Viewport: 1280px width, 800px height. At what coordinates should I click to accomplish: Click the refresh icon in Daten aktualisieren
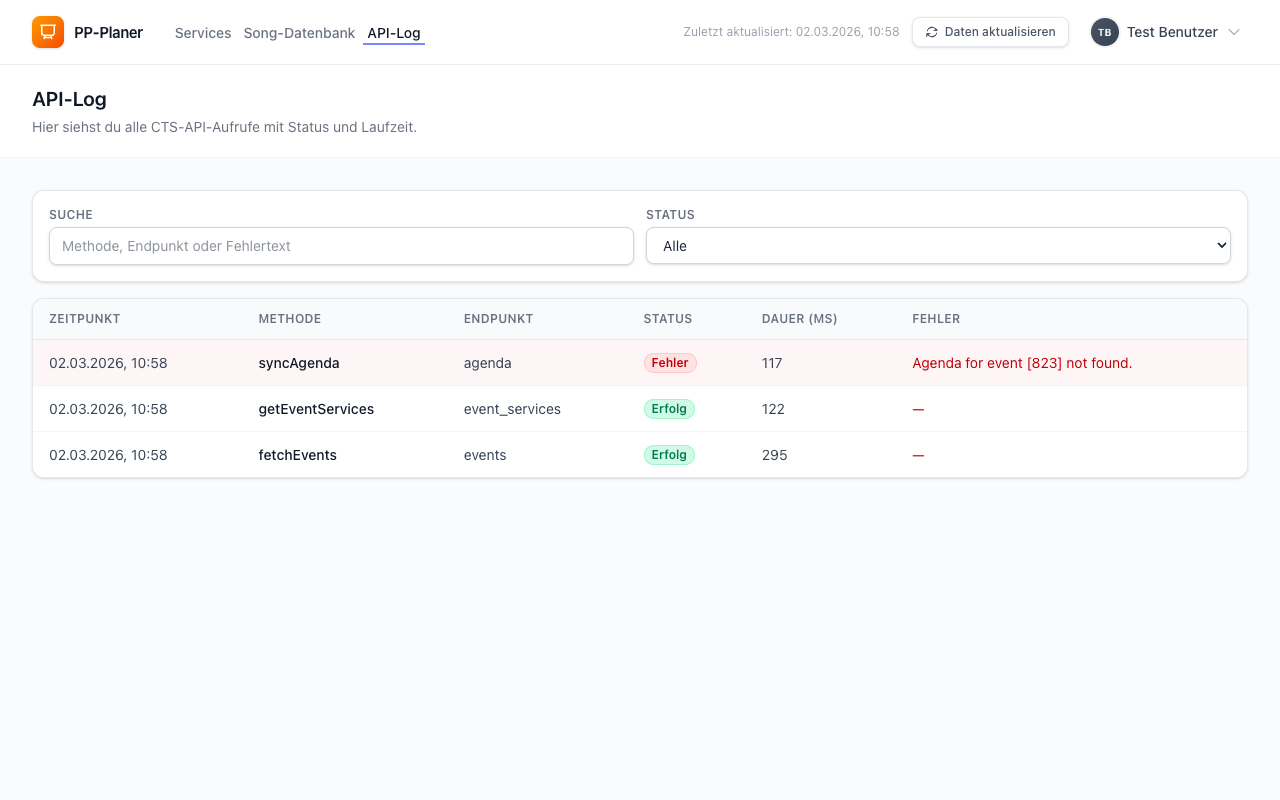tap(932, 32)
